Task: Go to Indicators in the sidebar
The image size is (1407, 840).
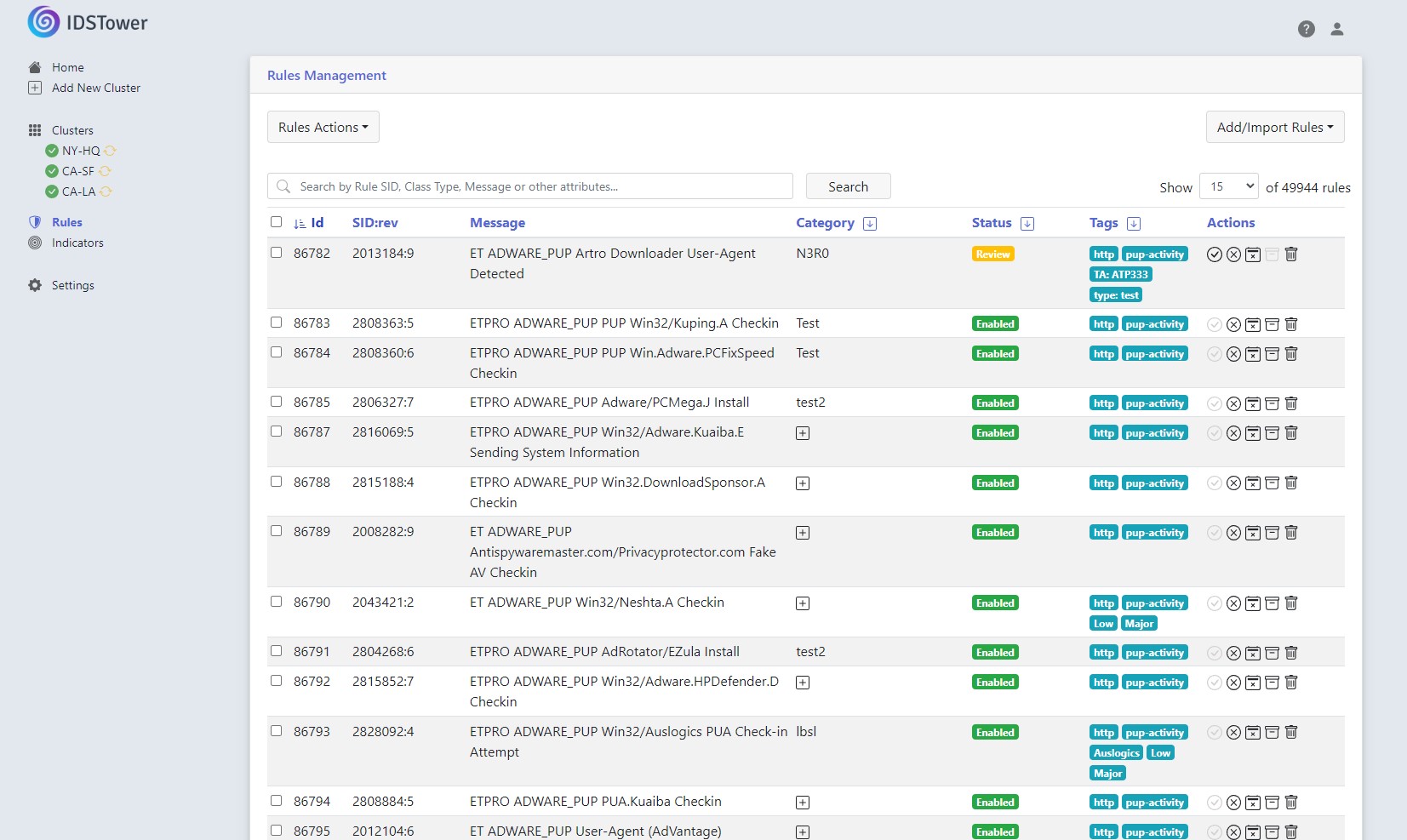Action: 77,243
